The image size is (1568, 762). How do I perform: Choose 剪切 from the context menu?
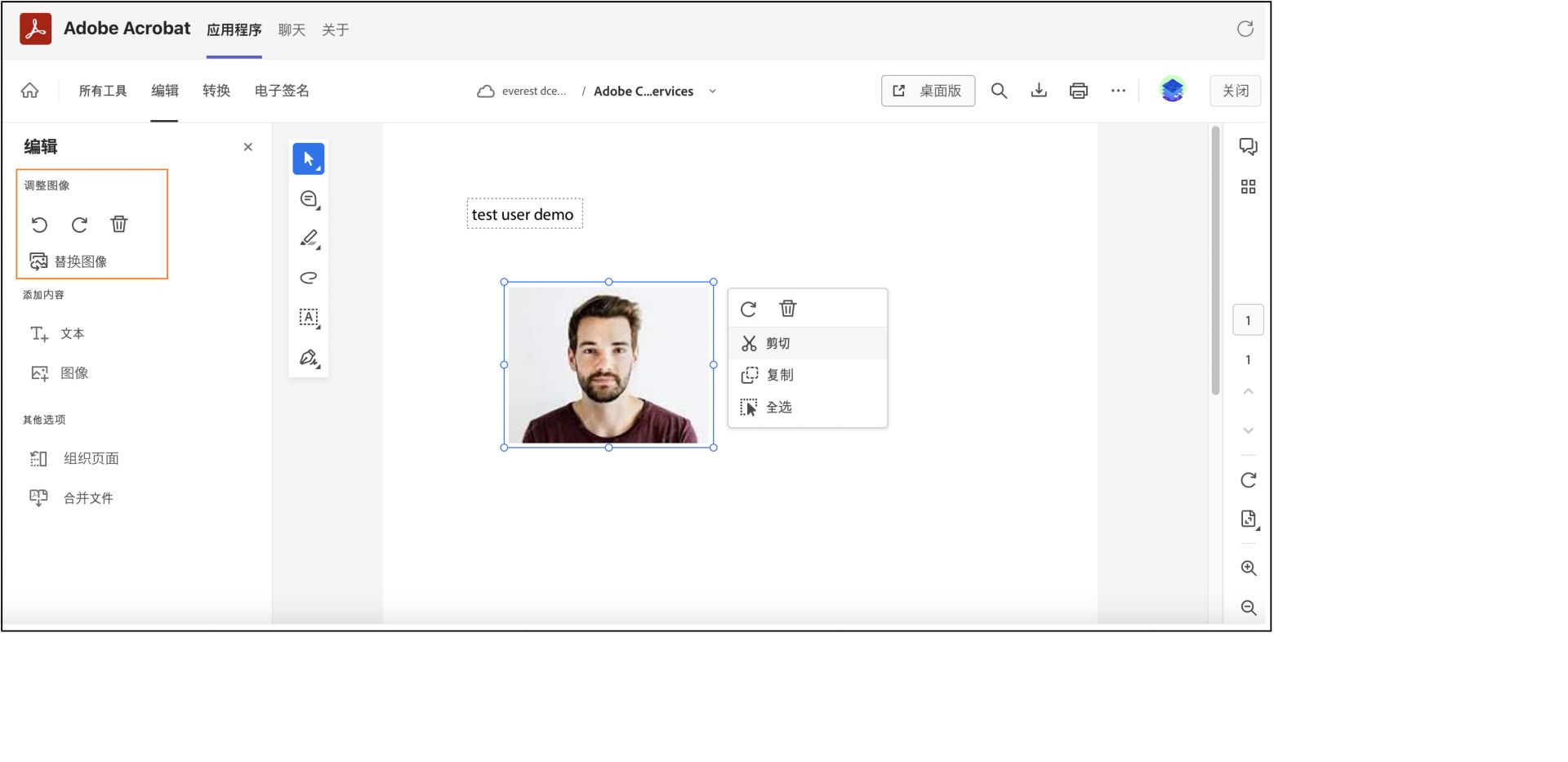pyautogui.click(x=808, y=344)
